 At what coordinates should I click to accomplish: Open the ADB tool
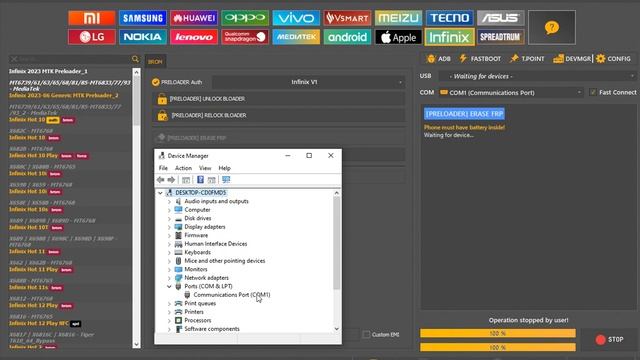point(439,59)
